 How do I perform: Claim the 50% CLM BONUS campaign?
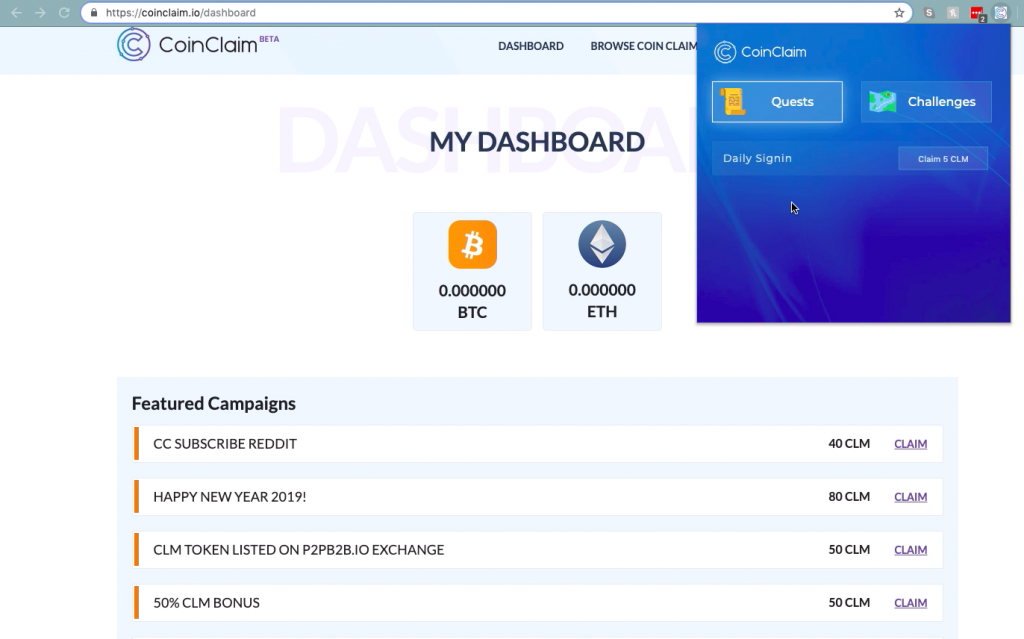point(910,602)
